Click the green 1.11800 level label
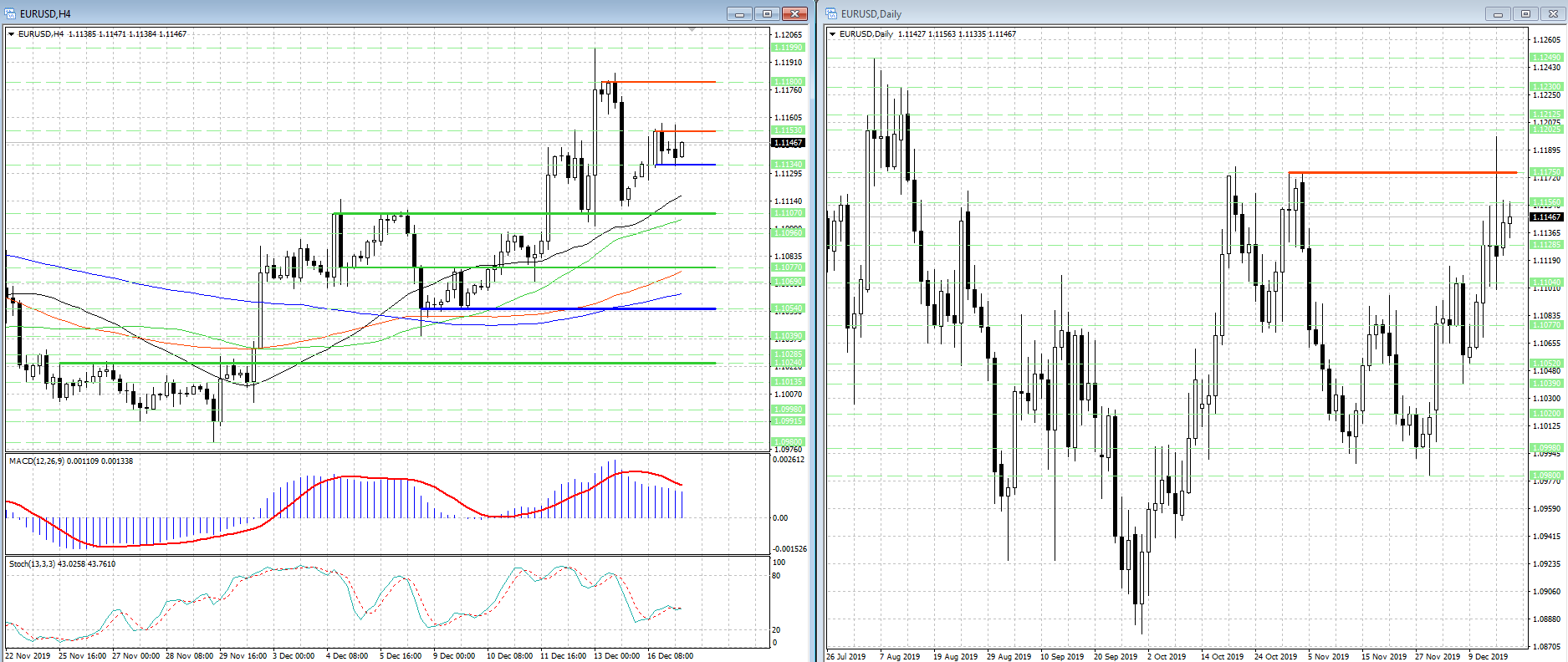This screenshot has width=1568, height=662. pyautogui.click(x=788, y=82)
